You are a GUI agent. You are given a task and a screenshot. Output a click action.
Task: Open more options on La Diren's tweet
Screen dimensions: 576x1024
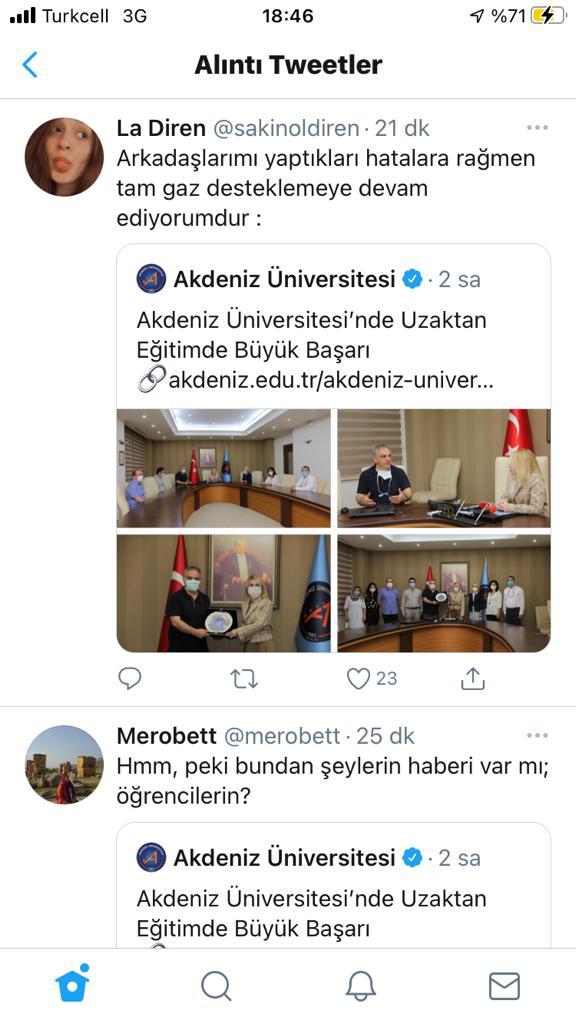pyautogui.click(x=537, y=128)
